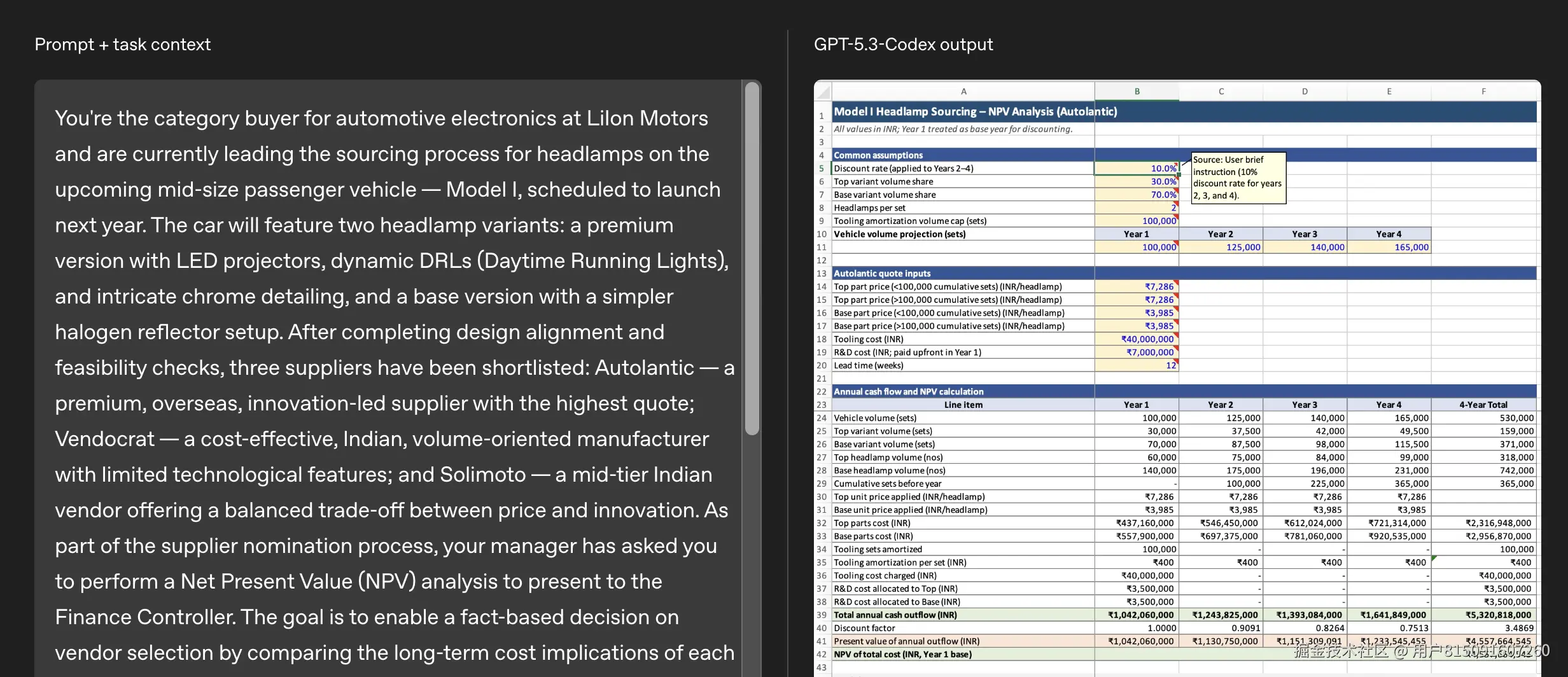Click the 'GPT-5.3-Codex output' heading

(903, 45)
